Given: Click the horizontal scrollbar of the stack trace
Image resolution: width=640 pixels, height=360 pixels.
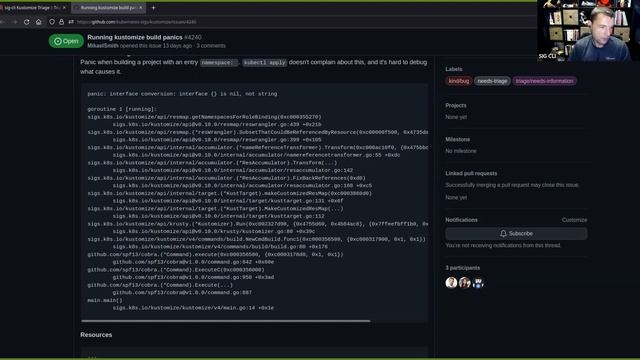Looking at the screenshot, I should pos(226,321).
